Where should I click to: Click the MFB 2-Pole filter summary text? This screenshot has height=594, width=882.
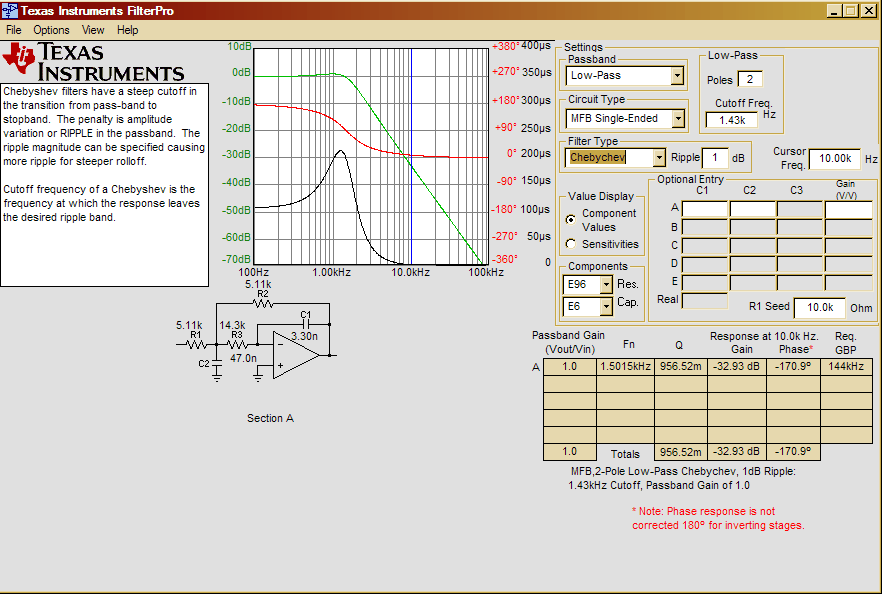click(x=683, y=478)
